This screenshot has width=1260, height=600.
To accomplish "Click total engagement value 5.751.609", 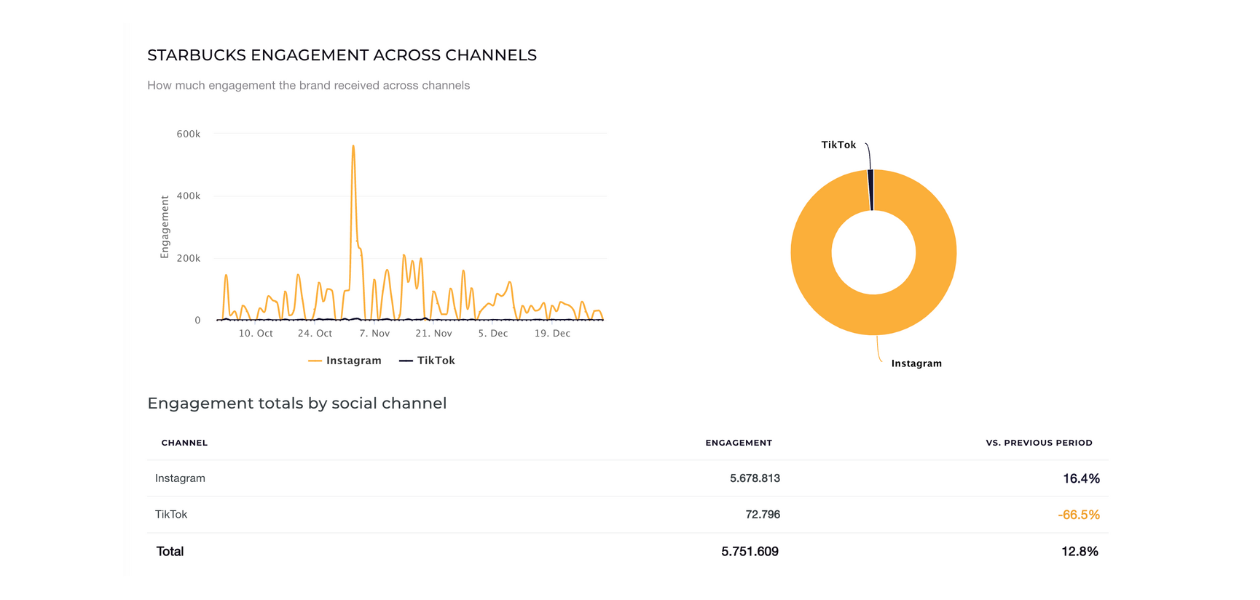I will click(750, 551).
